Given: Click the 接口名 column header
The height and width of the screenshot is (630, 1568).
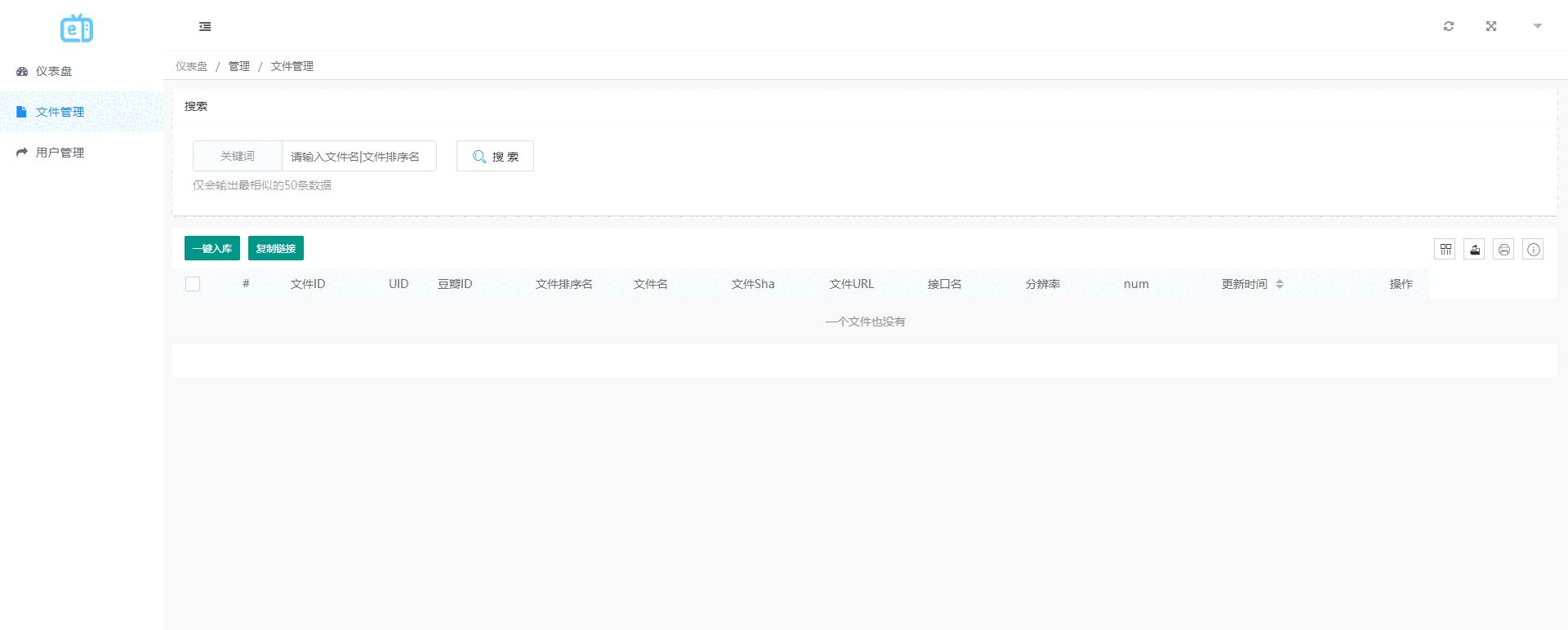Looking at the screenshot, I should 945,284.
